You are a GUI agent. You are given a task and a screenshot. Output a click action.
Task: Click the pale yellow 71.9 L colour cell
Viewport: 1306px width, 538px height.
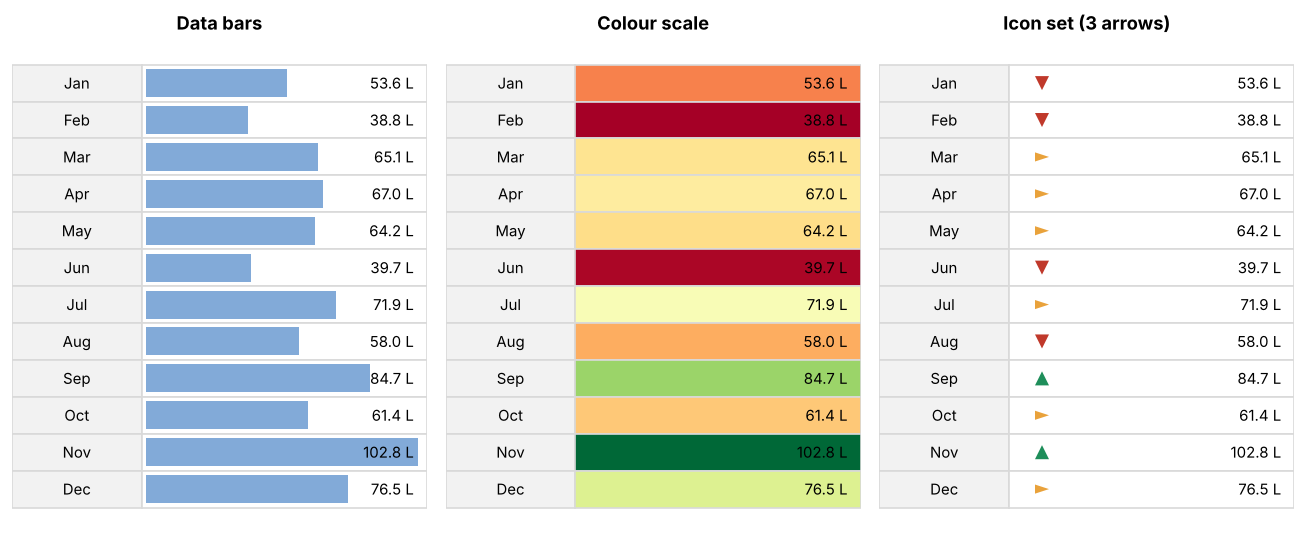(718, 305)
